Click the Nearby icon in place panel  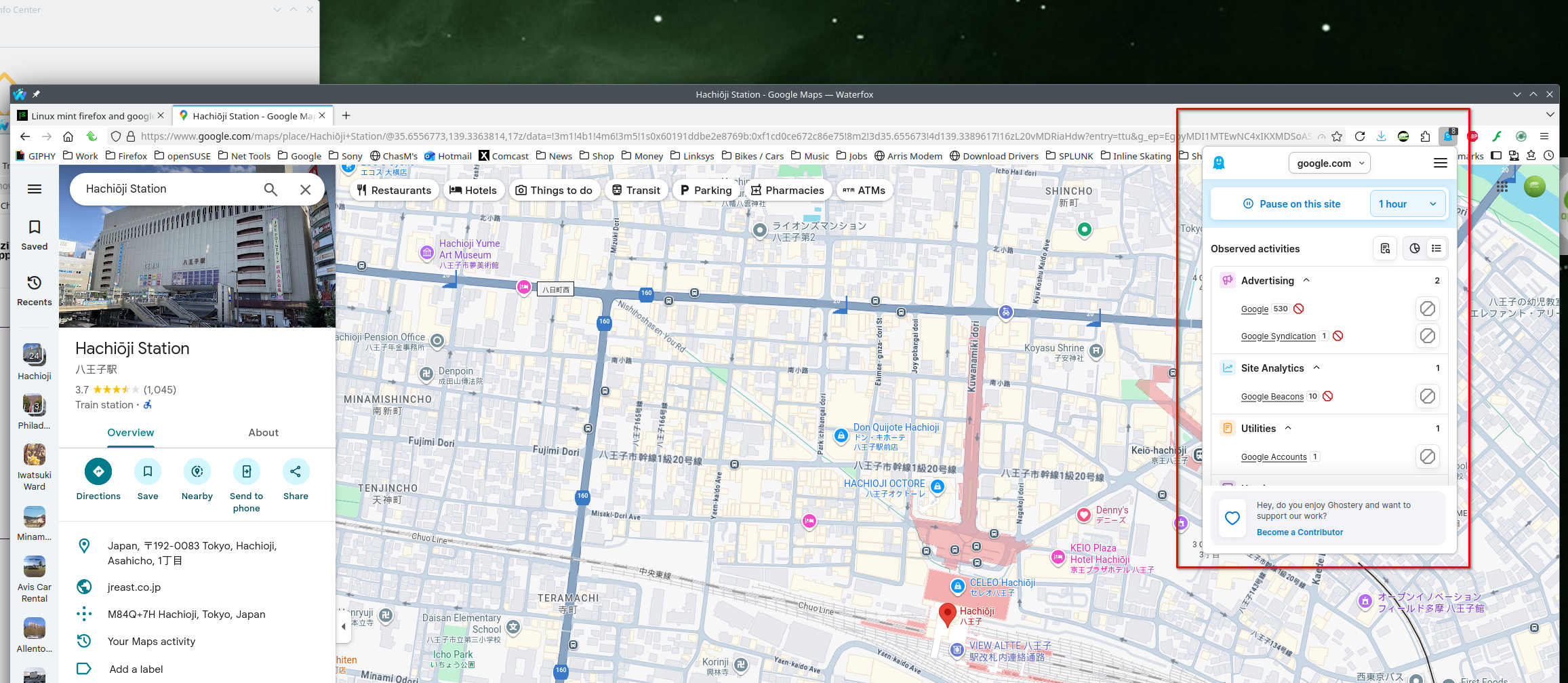point(197,471)
